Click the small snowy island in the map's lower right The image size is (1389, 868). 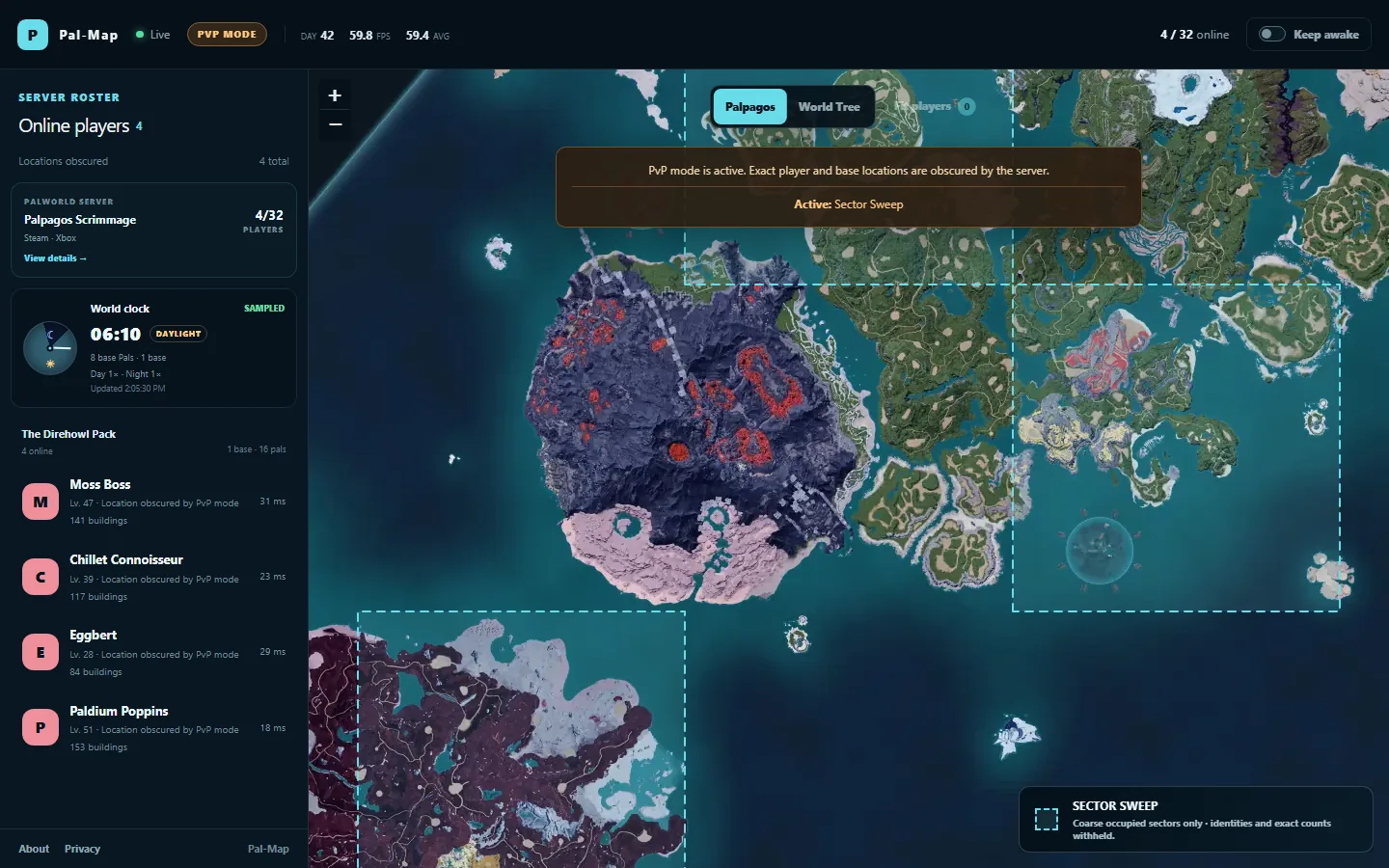(x=1016, y=736)
